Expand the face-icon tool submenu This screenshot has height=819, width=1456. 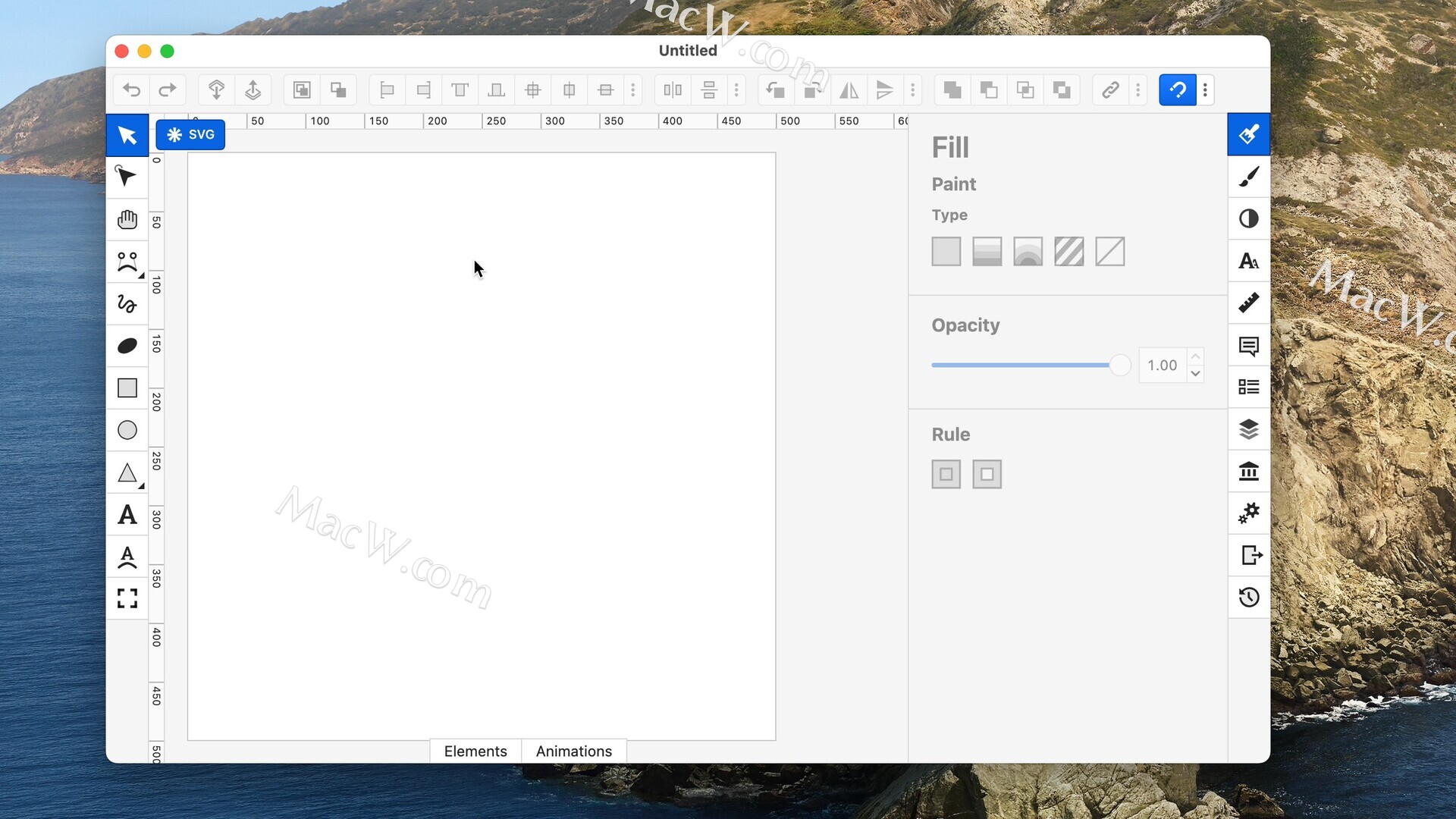[141, 275]
